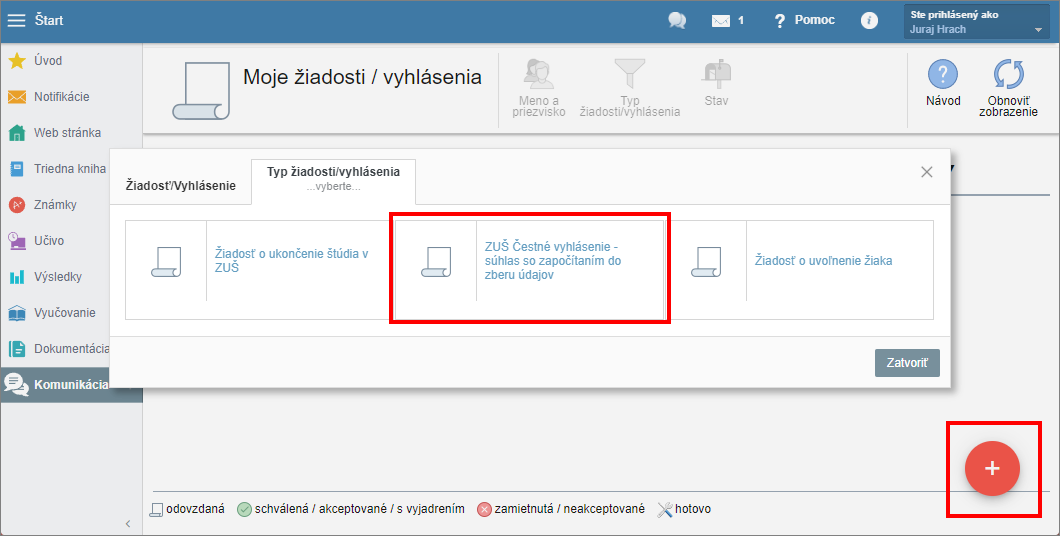Select ZUŠ Čestné vyhlásenie option

[529, 269]
